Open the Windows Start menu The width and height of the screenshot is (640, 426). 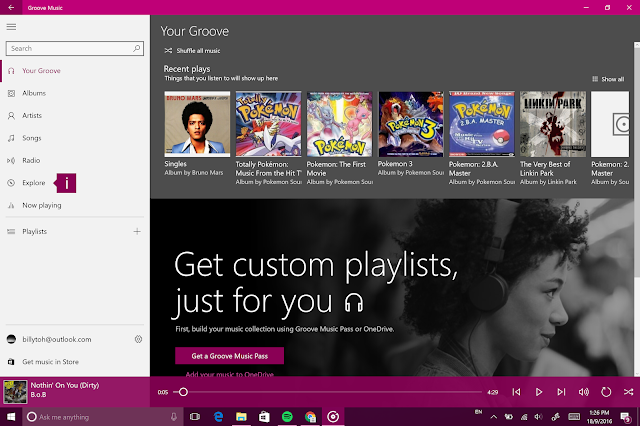[x=11, y=417]
